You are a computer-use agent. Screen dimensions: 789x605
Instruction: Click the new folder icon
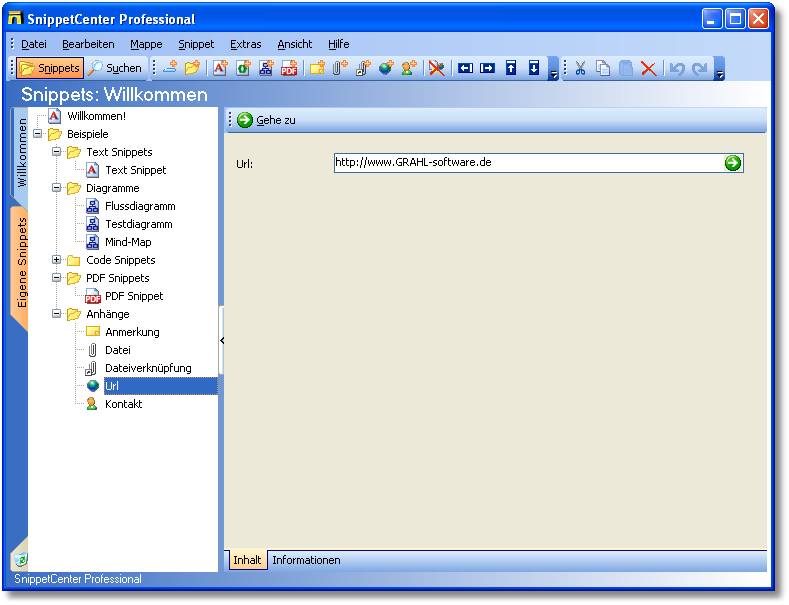coord(193,67)
